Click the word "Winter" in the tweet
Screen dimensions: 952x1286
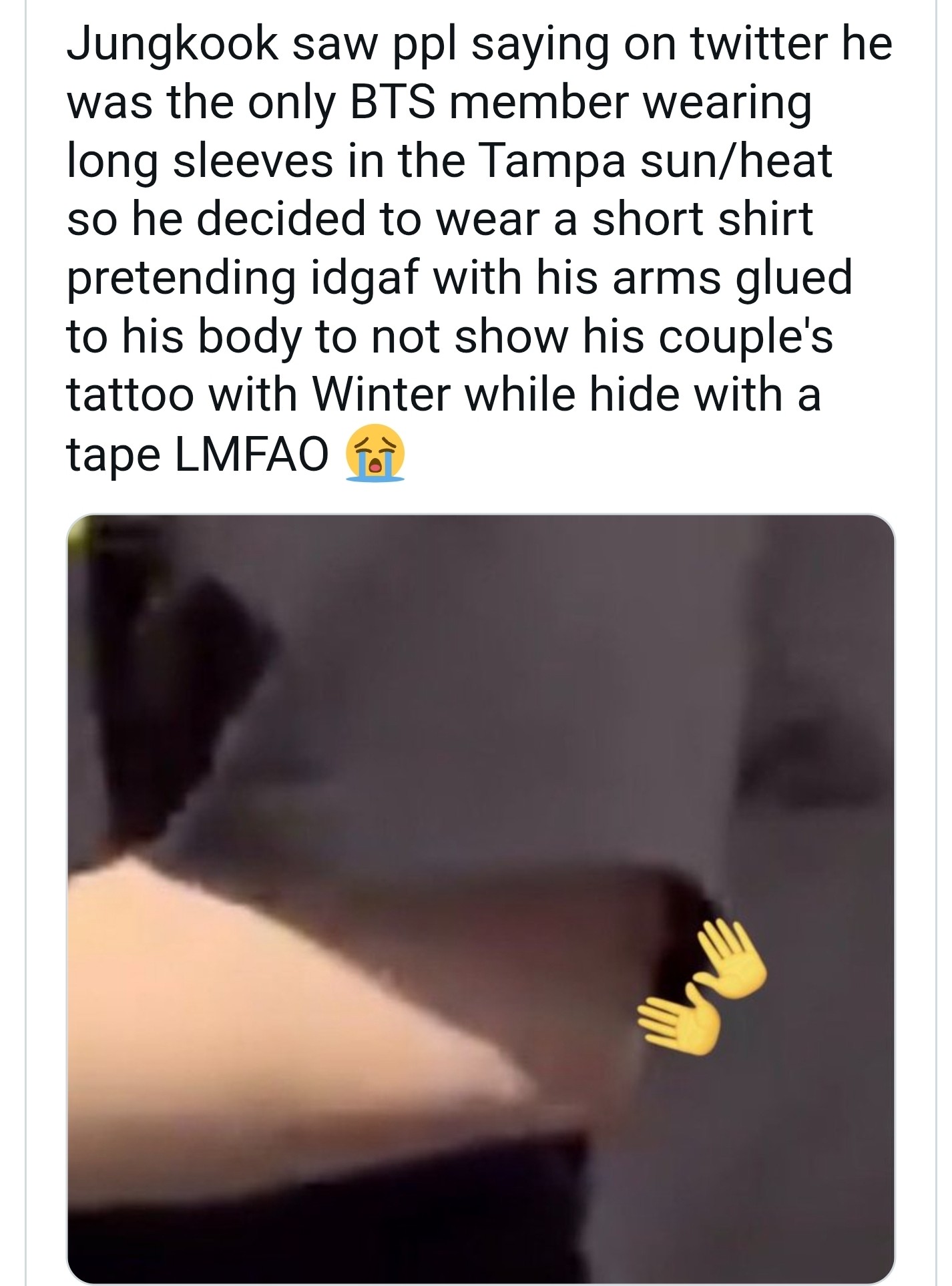pos(381,394)
